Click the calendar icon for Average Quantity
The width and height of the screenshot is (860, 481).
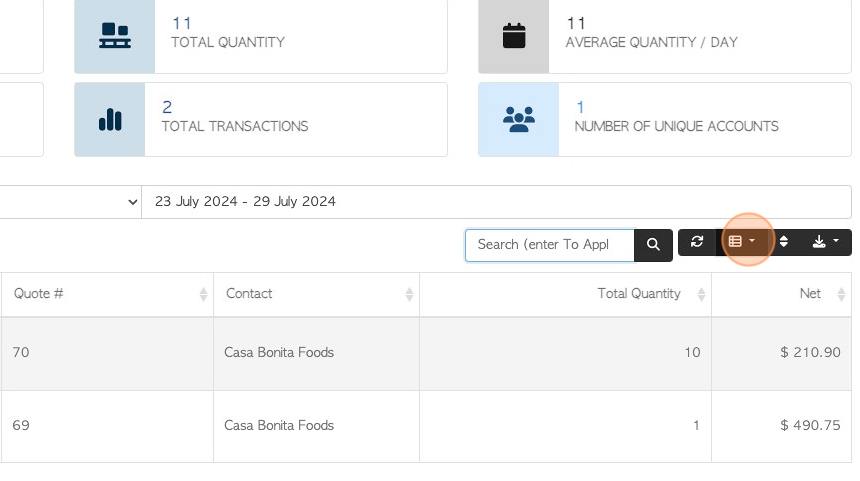point(514,36)
